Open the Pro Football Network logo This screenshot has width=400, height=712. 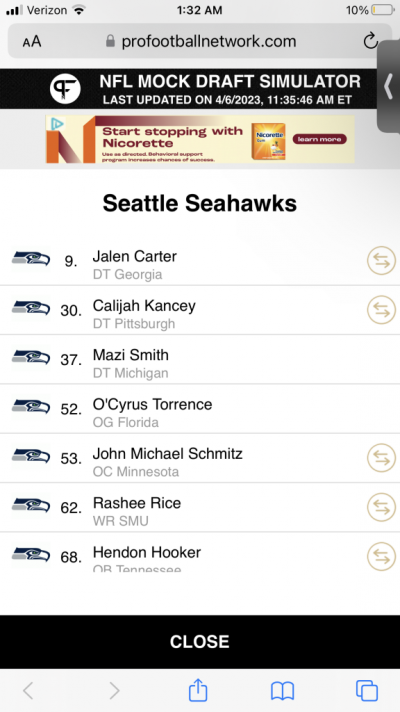(x=65, y=89)
